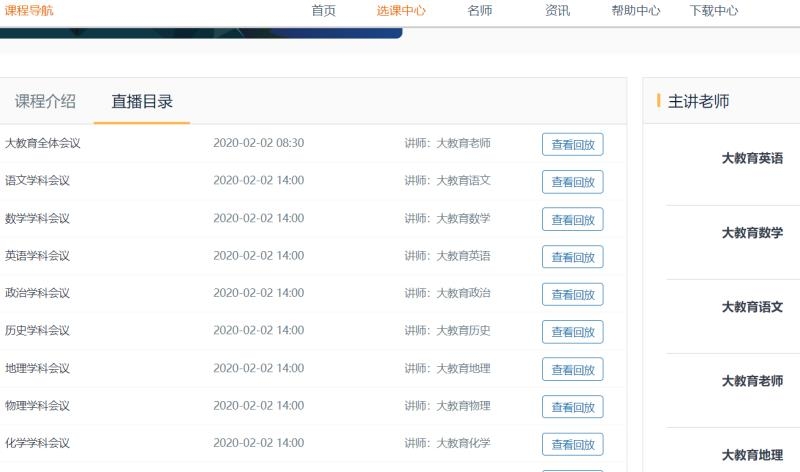800x472 pixels.
Task: Click the time 2020-02-02 08:30
Action: (x=259, y=143)
